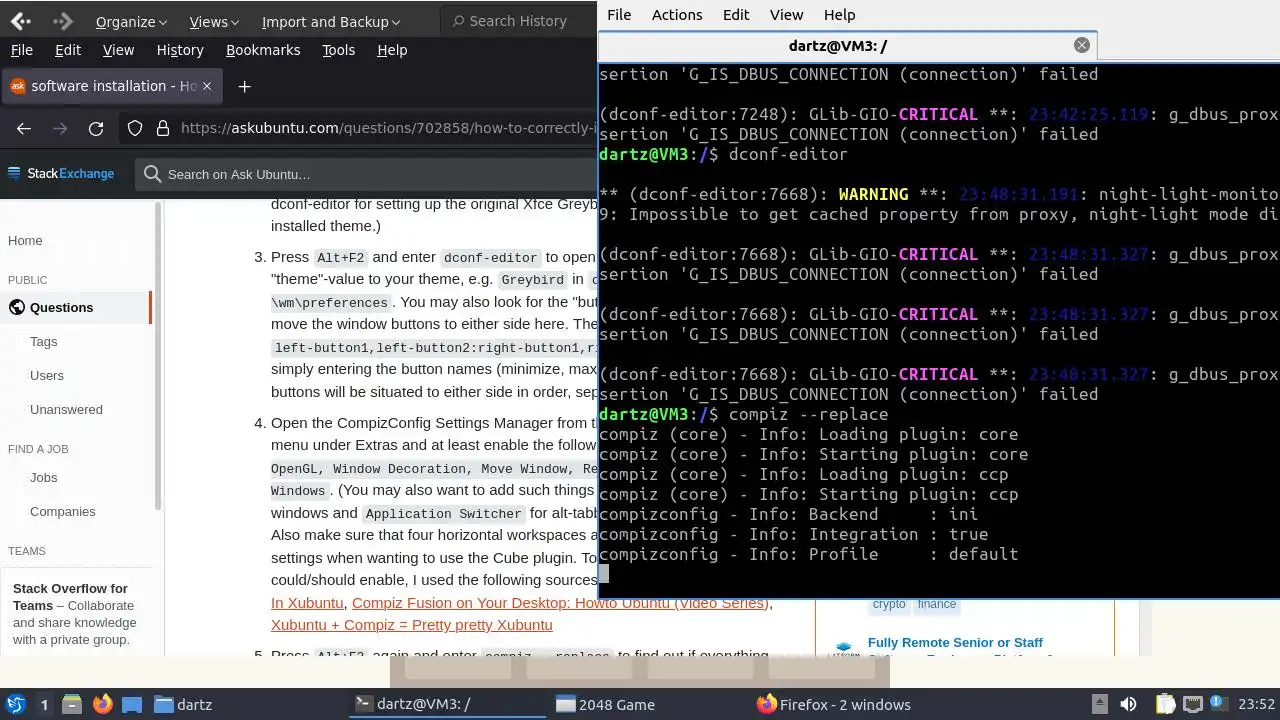Open the Organize dropdown menu
1280x720 pixels.
click(x=131, y=21)
